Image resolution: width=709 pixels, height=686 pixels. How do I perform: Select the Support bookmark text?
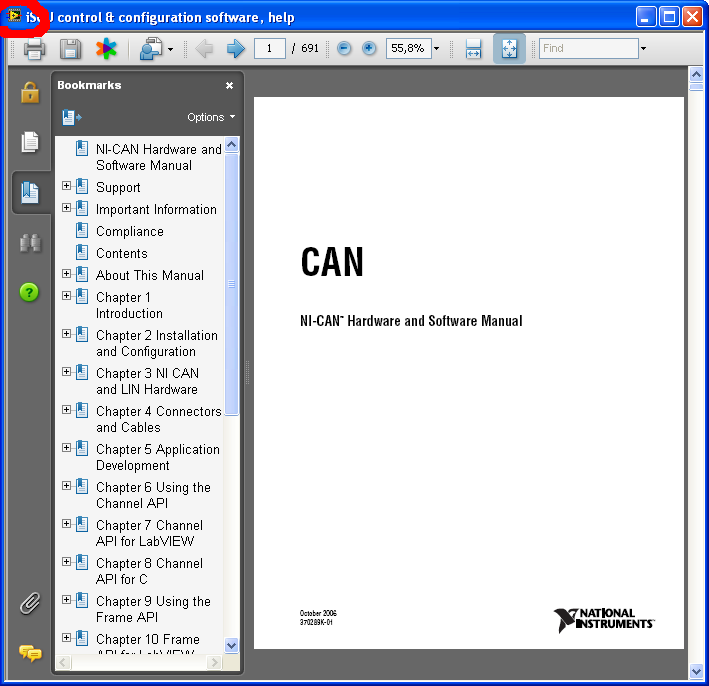tap(118, 187)
